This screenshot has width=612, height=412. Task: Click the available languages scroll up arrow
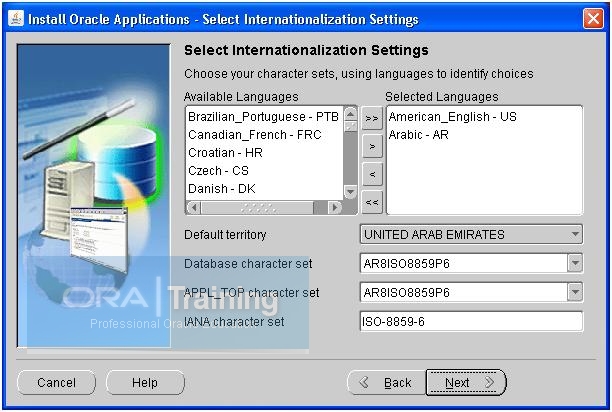pyautogui.click(x=350, y=114)
